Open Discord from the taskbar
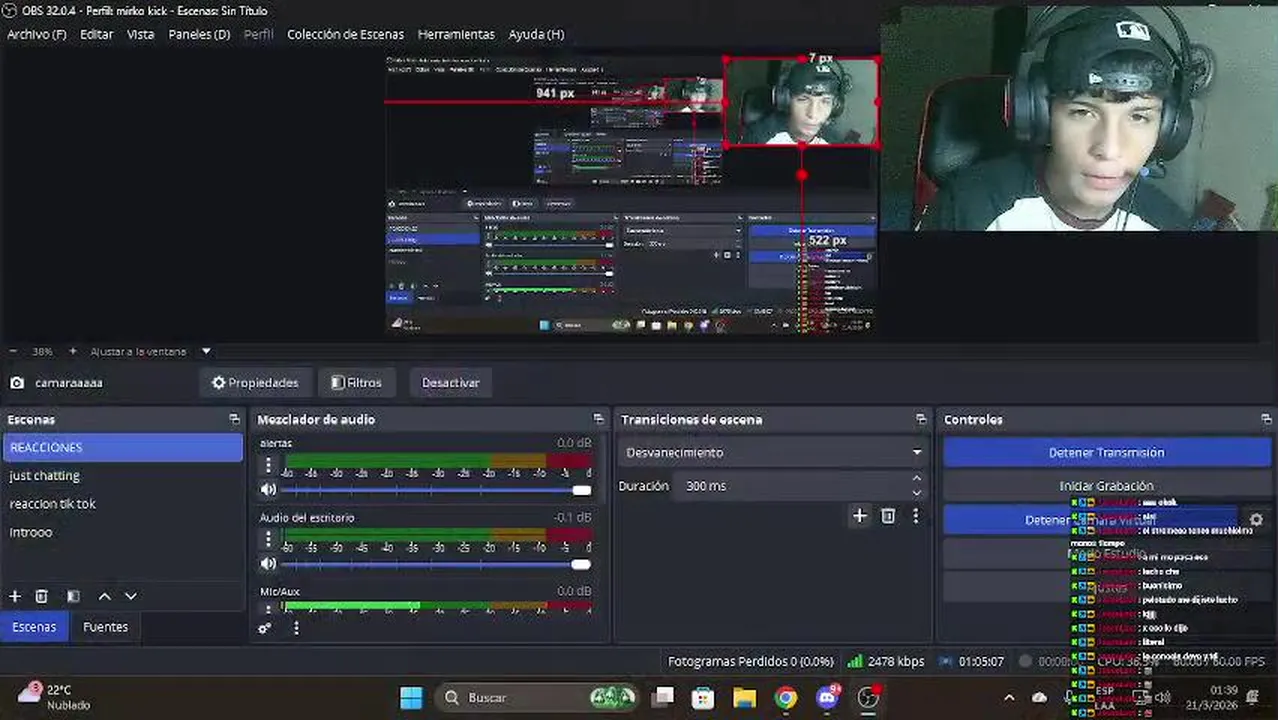1278x720 pixels. point(827,698)
